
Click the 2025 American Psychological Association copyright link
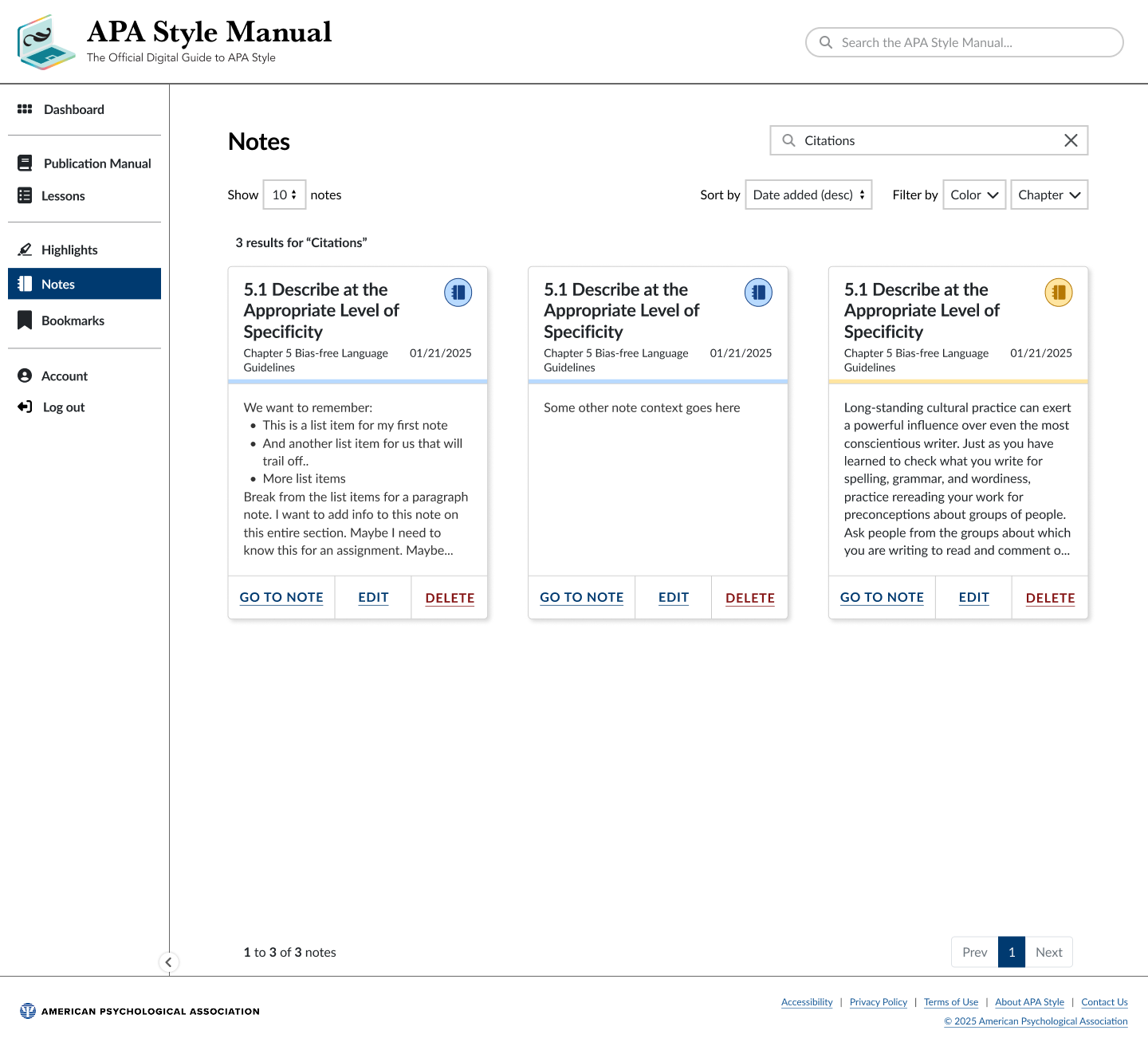[1036, 1021]
